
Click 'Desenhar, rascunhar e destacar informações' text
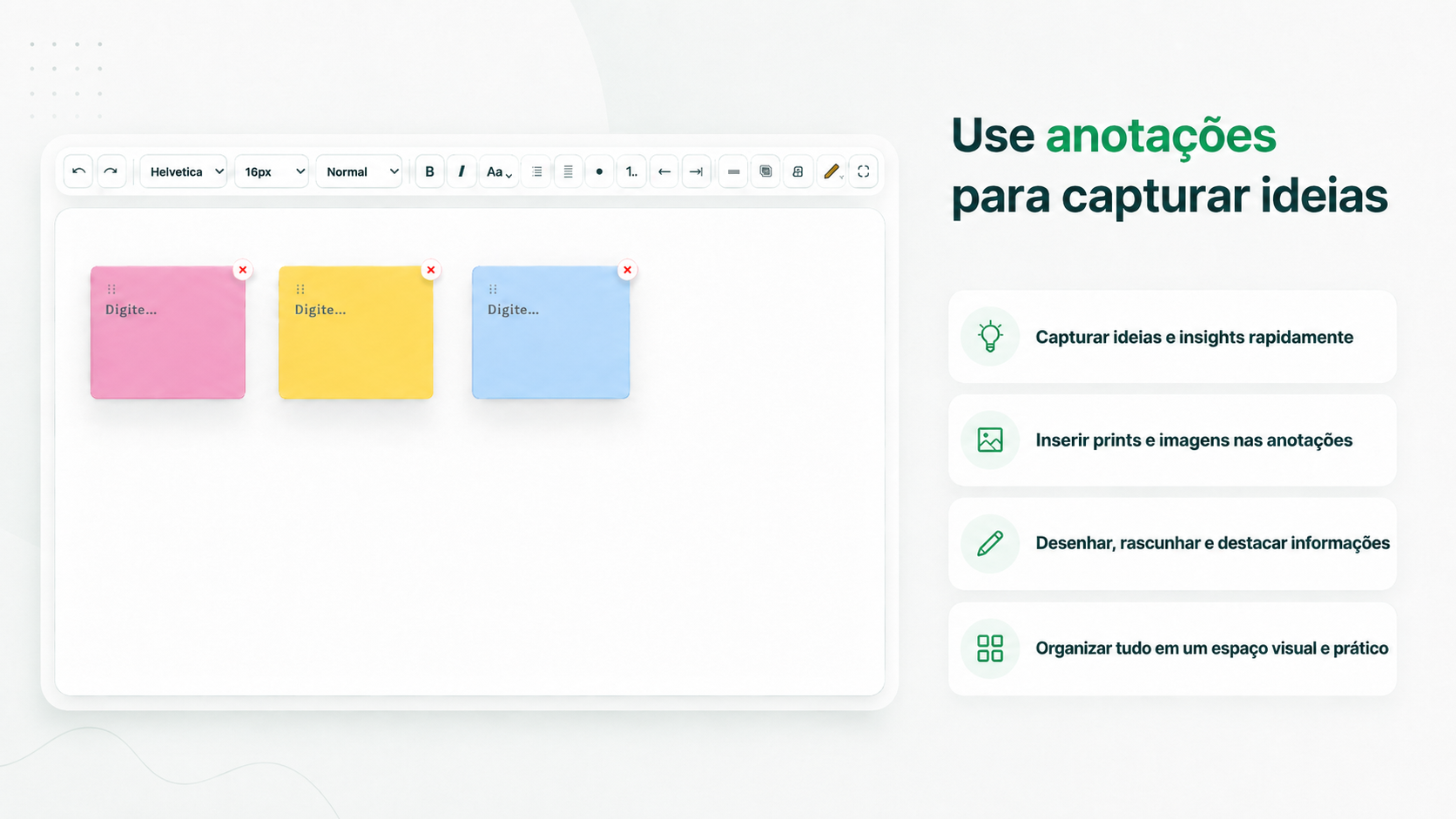(1212, 543)
